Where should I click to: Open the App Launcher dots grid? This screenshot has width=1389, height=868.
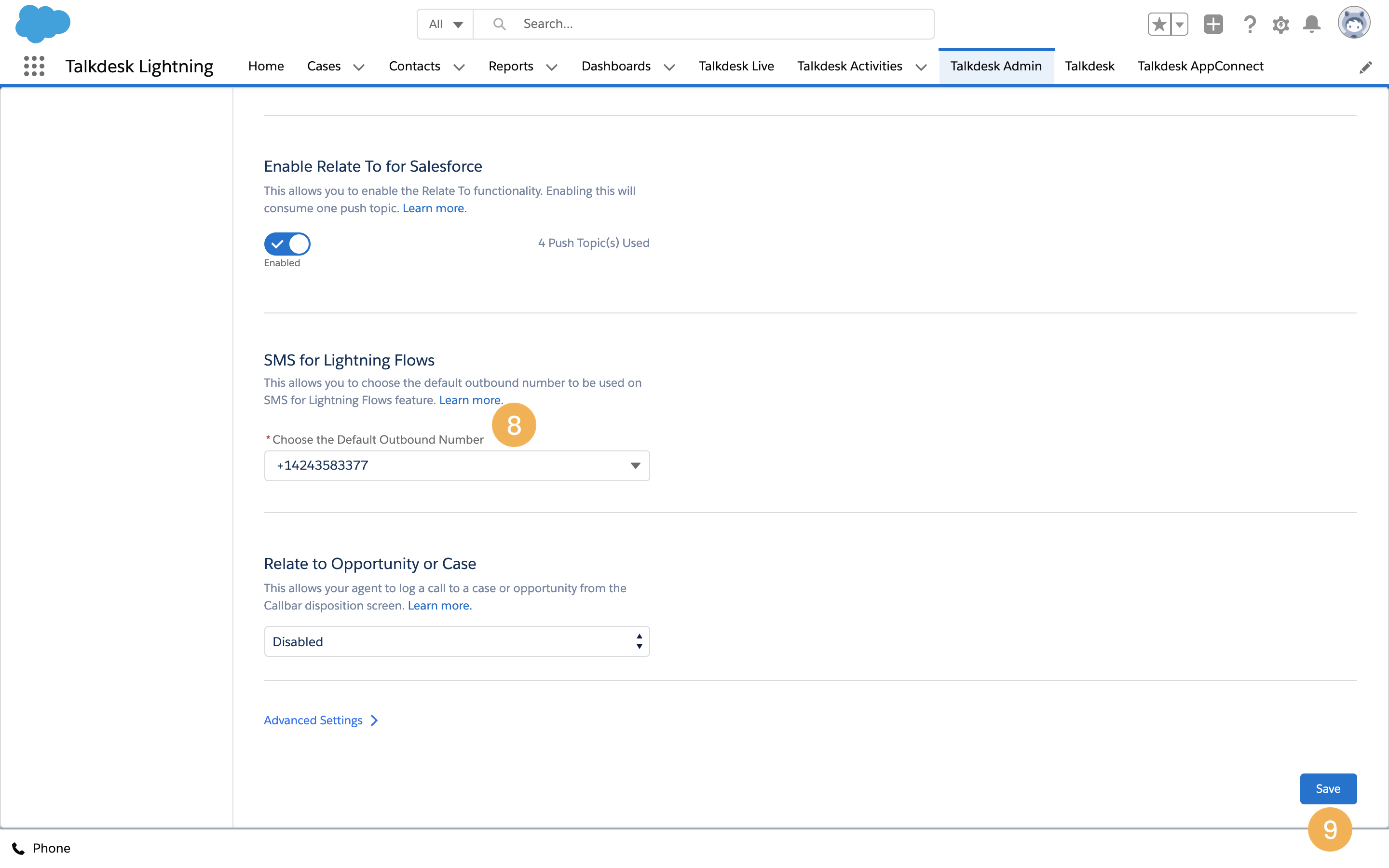pyautogui.click(x=34, y=66)
